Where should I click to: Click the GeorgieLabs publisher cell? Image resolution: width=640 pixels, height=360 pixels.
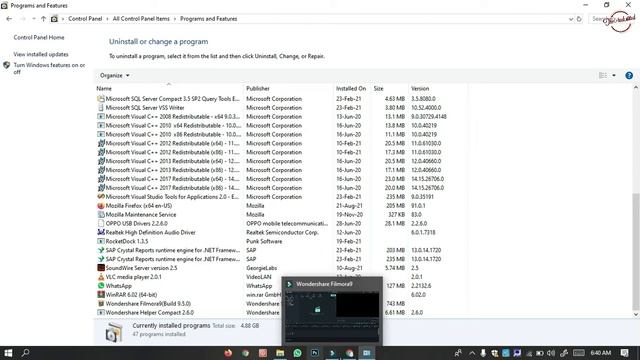pos(262,268)
